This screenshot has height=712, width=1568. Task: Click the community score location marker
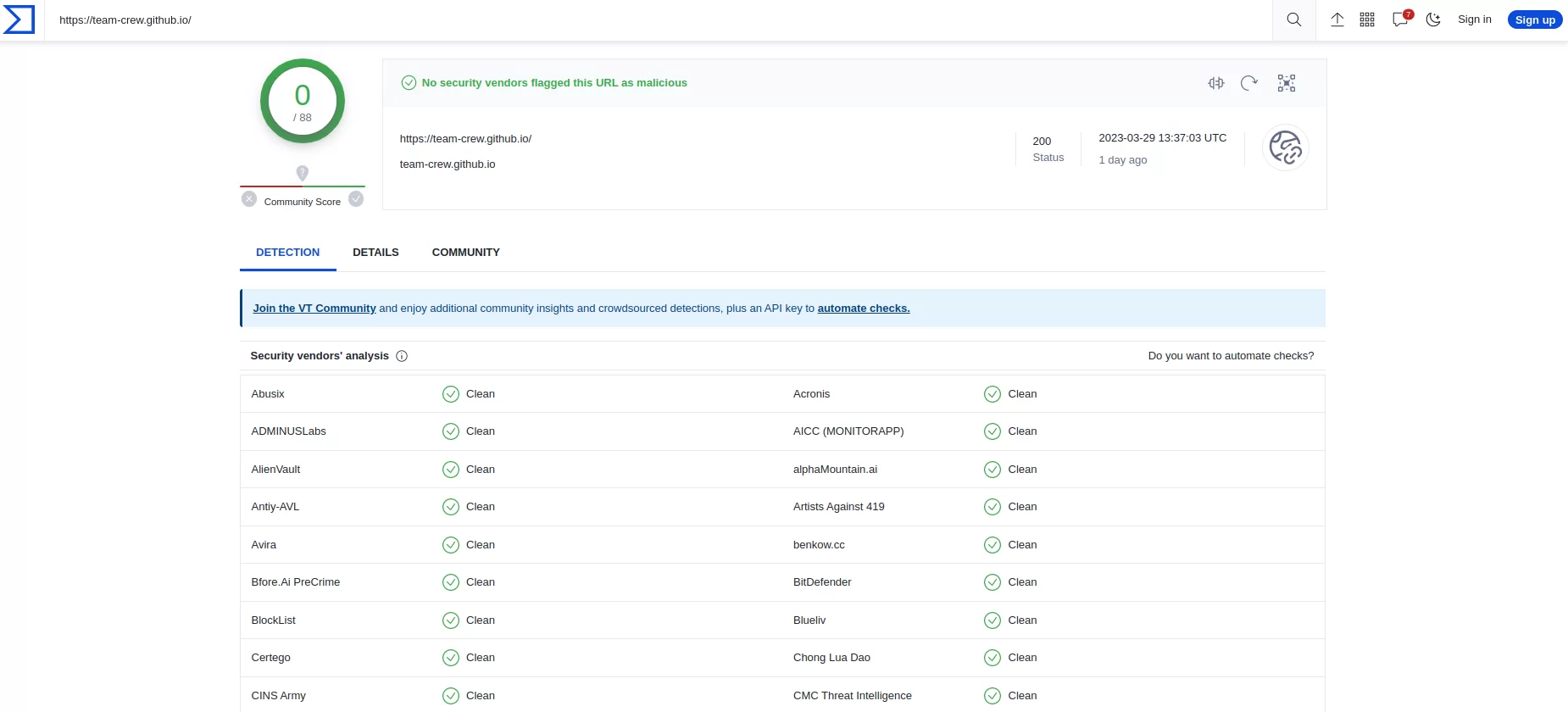tap(303, 173)
